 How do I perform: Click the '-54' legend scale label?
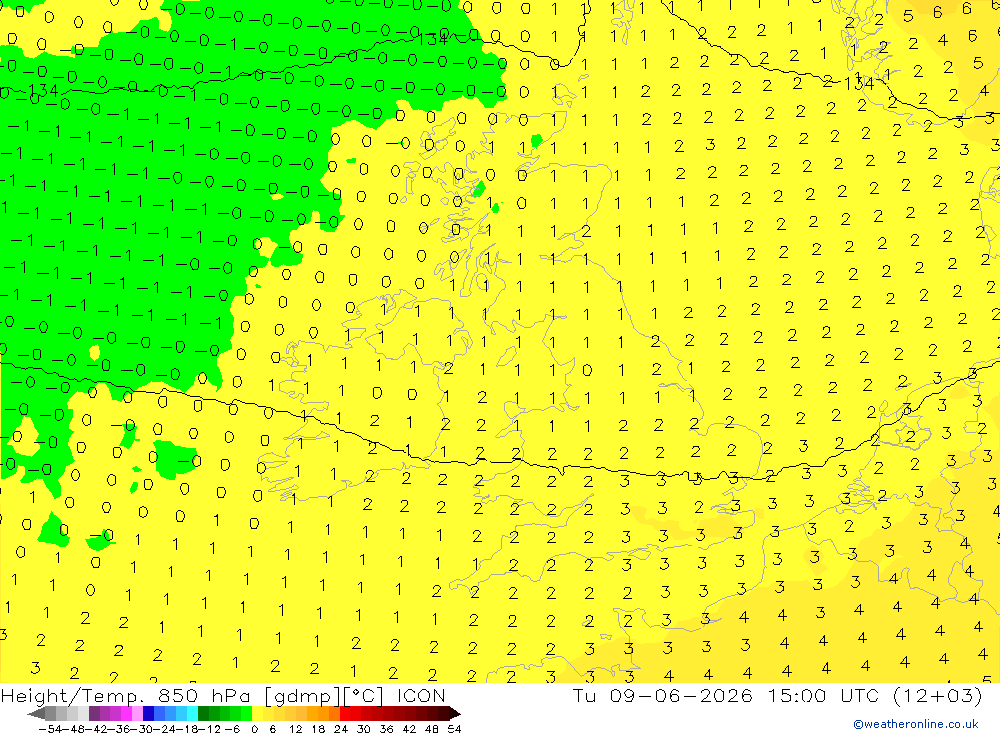point(51,729)
